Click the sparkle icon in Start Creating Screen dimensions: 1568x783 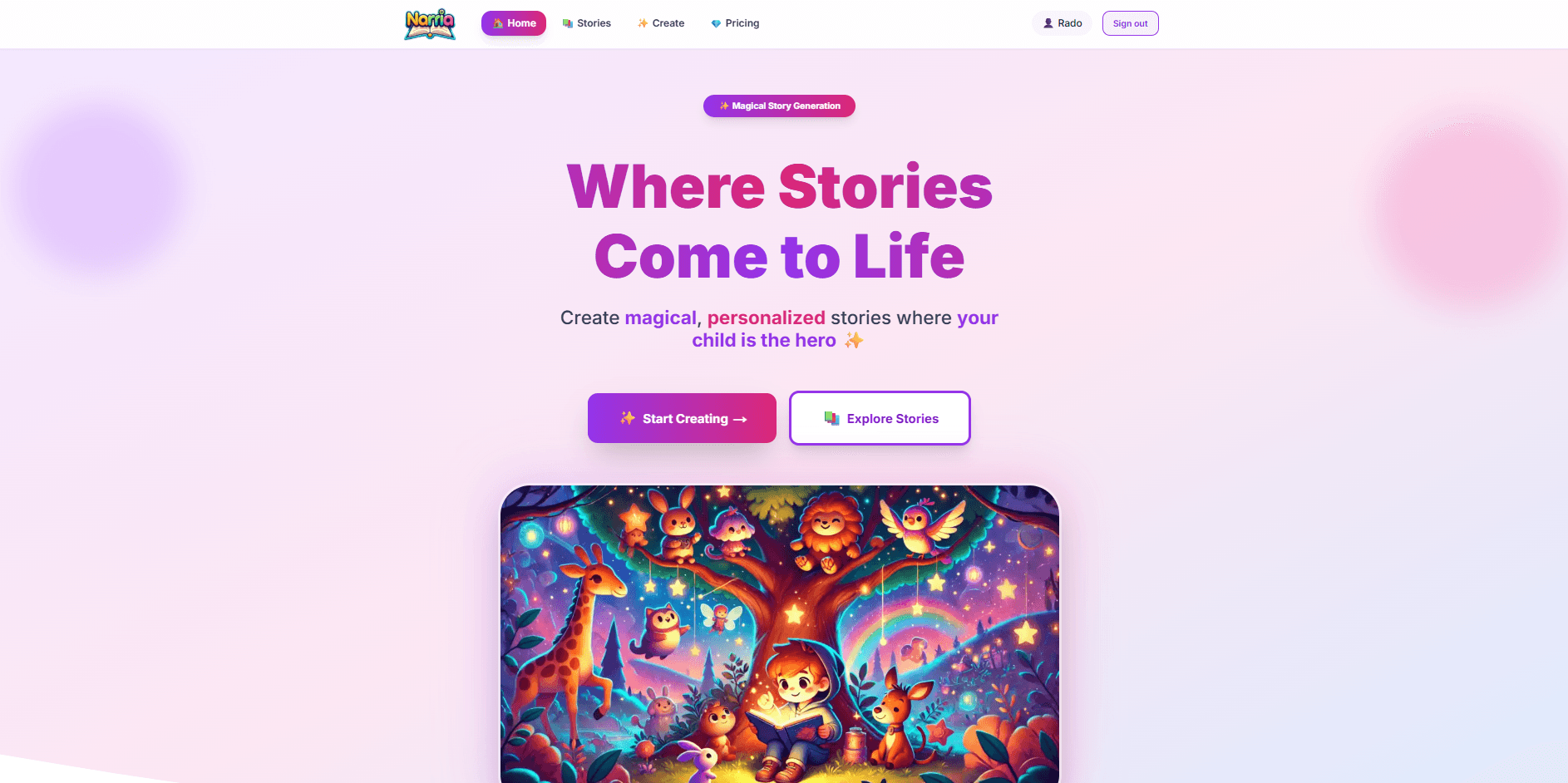[628, 418]
